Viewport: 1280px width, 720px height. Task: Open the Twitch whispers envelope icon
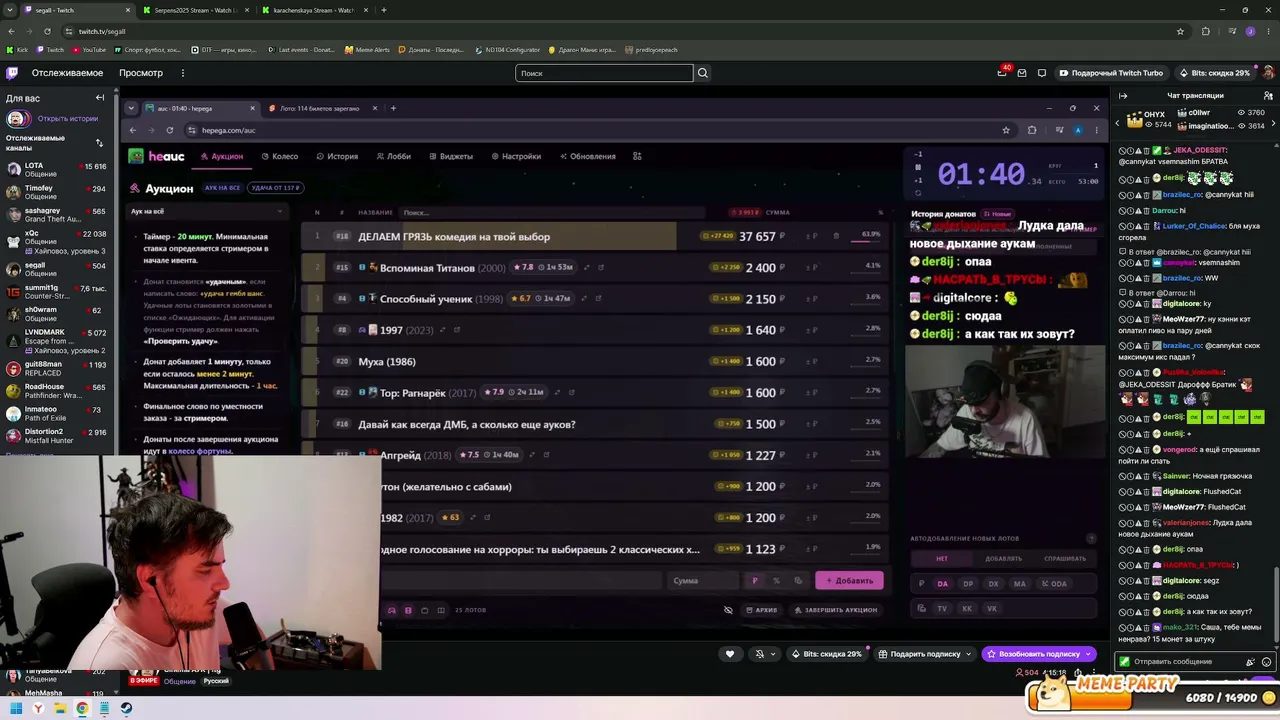pos(1022,73)
